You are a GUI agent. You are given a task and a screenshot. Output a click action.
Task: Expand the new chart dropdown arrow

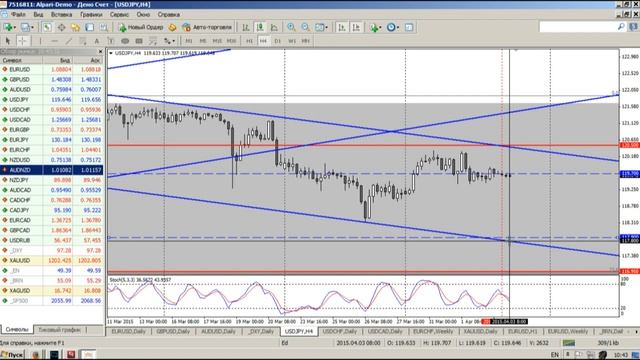tap(14, 28)
